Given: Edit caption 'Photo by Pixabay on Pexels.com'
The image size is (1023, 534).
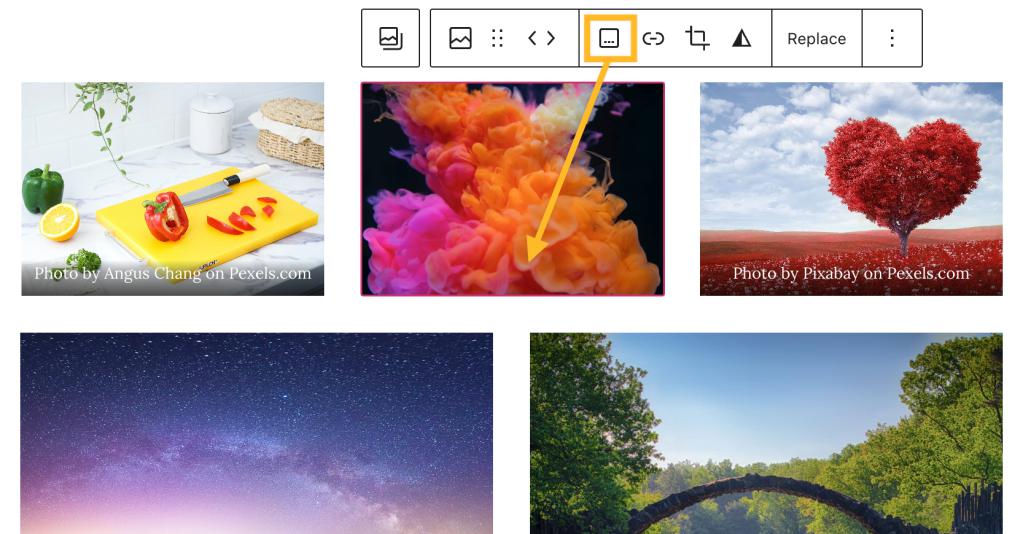Looking at the screenshot, I should coord(851,273).
